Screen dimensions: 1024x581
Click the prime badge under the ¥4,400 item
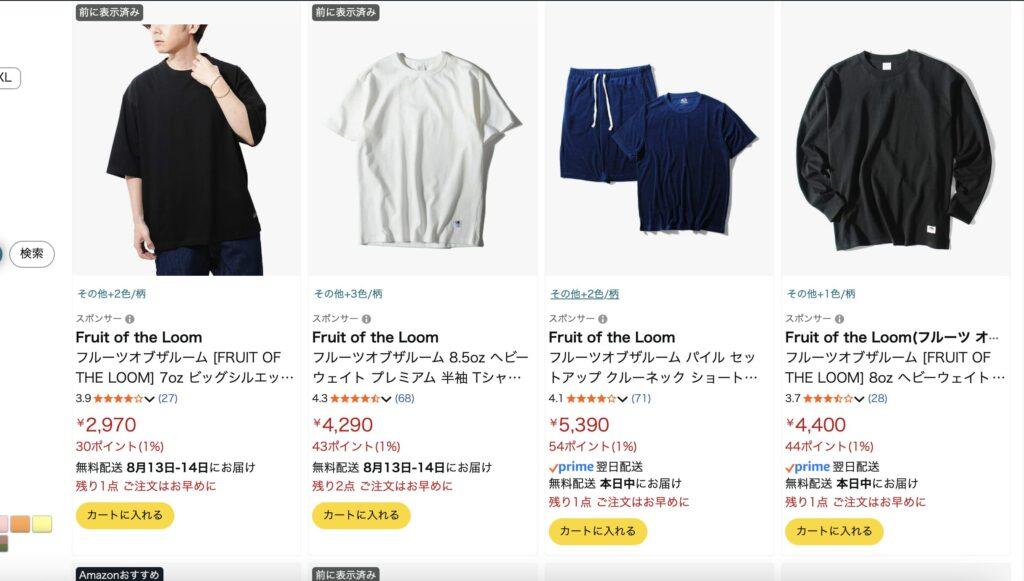pyautogui.click(x=808, y=467)
